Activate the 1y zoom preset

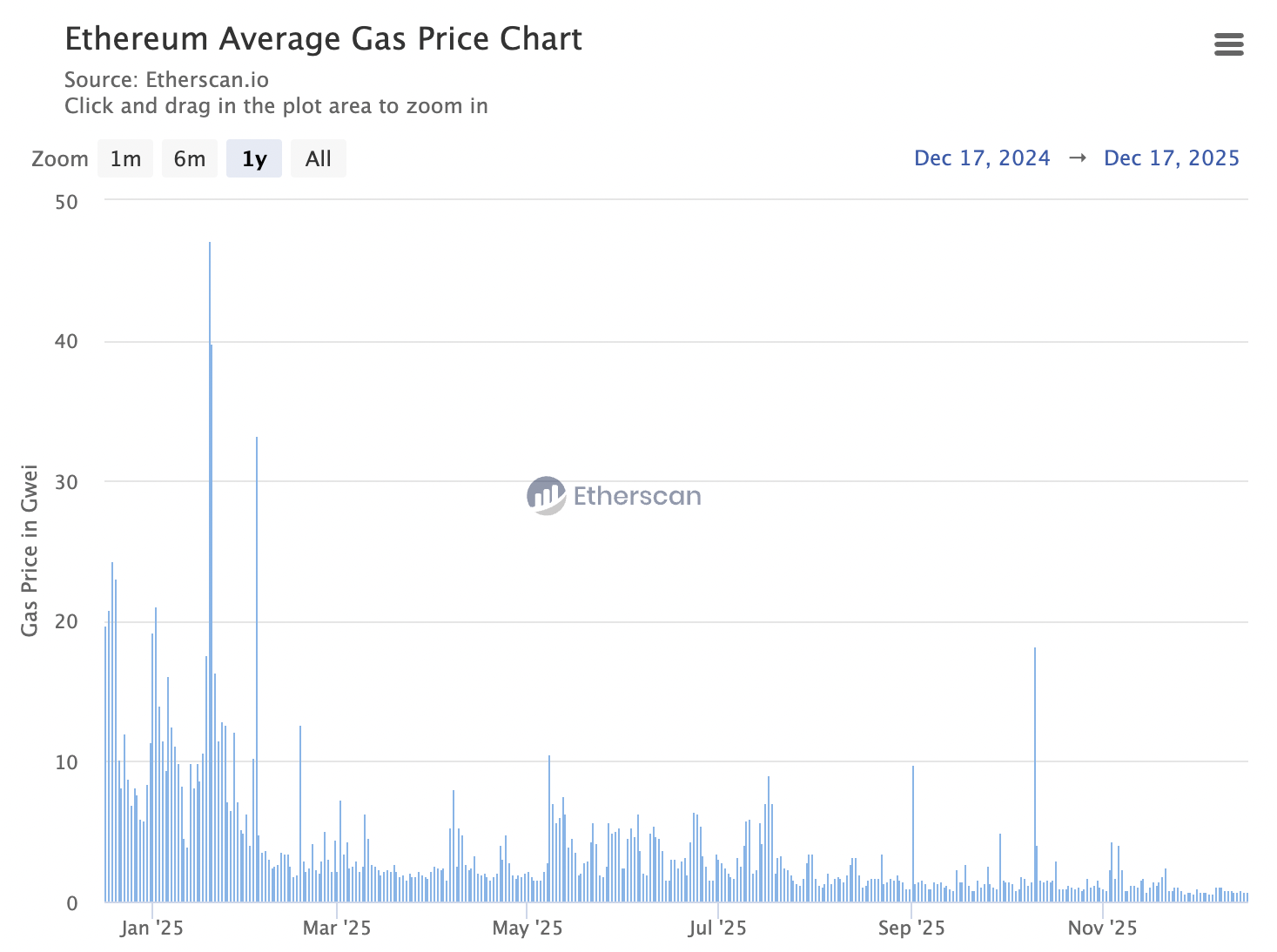pyautogui.click(x=253, y=158)
